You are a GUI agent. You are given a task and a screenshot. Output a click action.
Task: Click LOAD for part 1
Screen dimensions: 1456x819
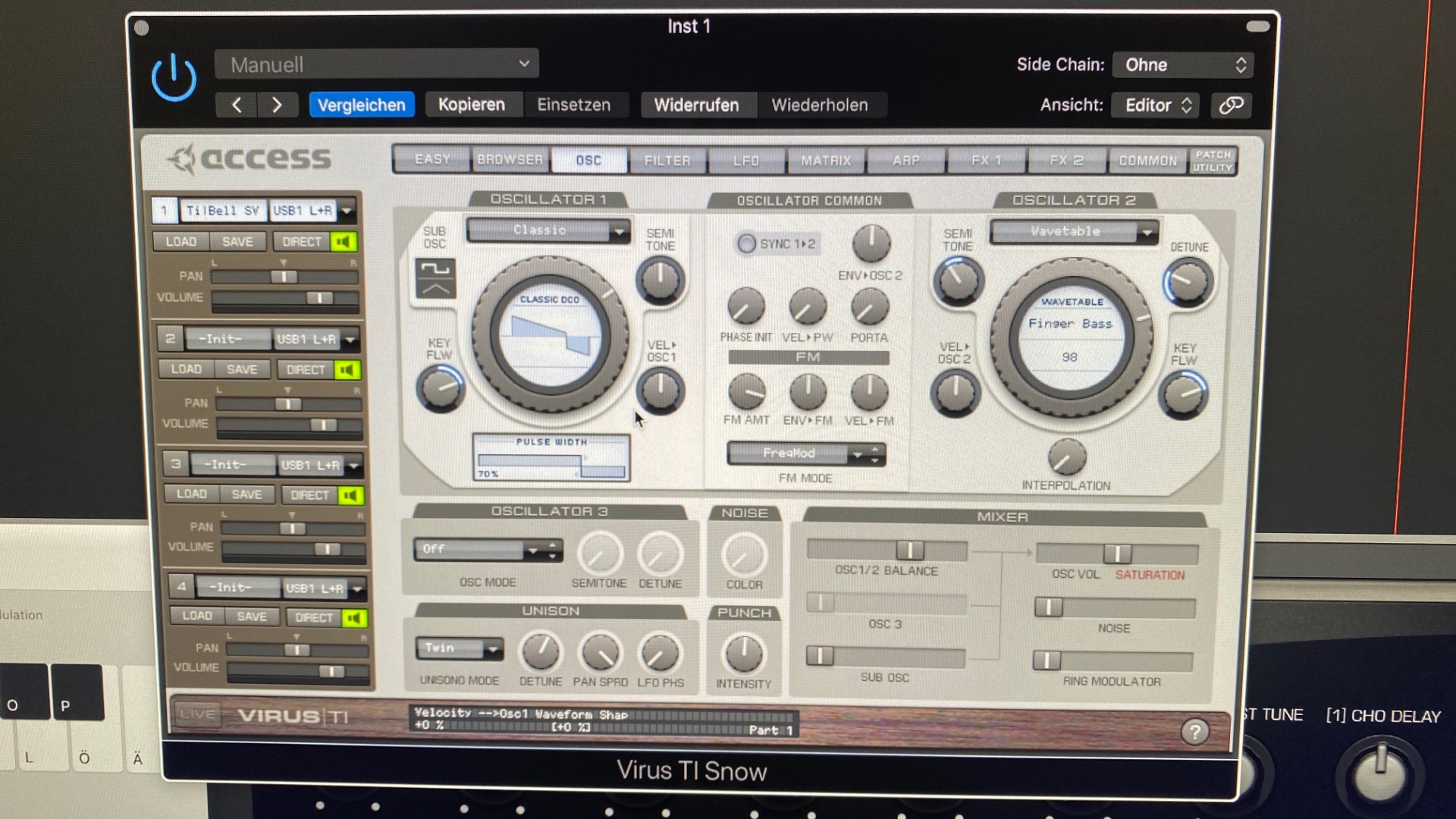181,242
